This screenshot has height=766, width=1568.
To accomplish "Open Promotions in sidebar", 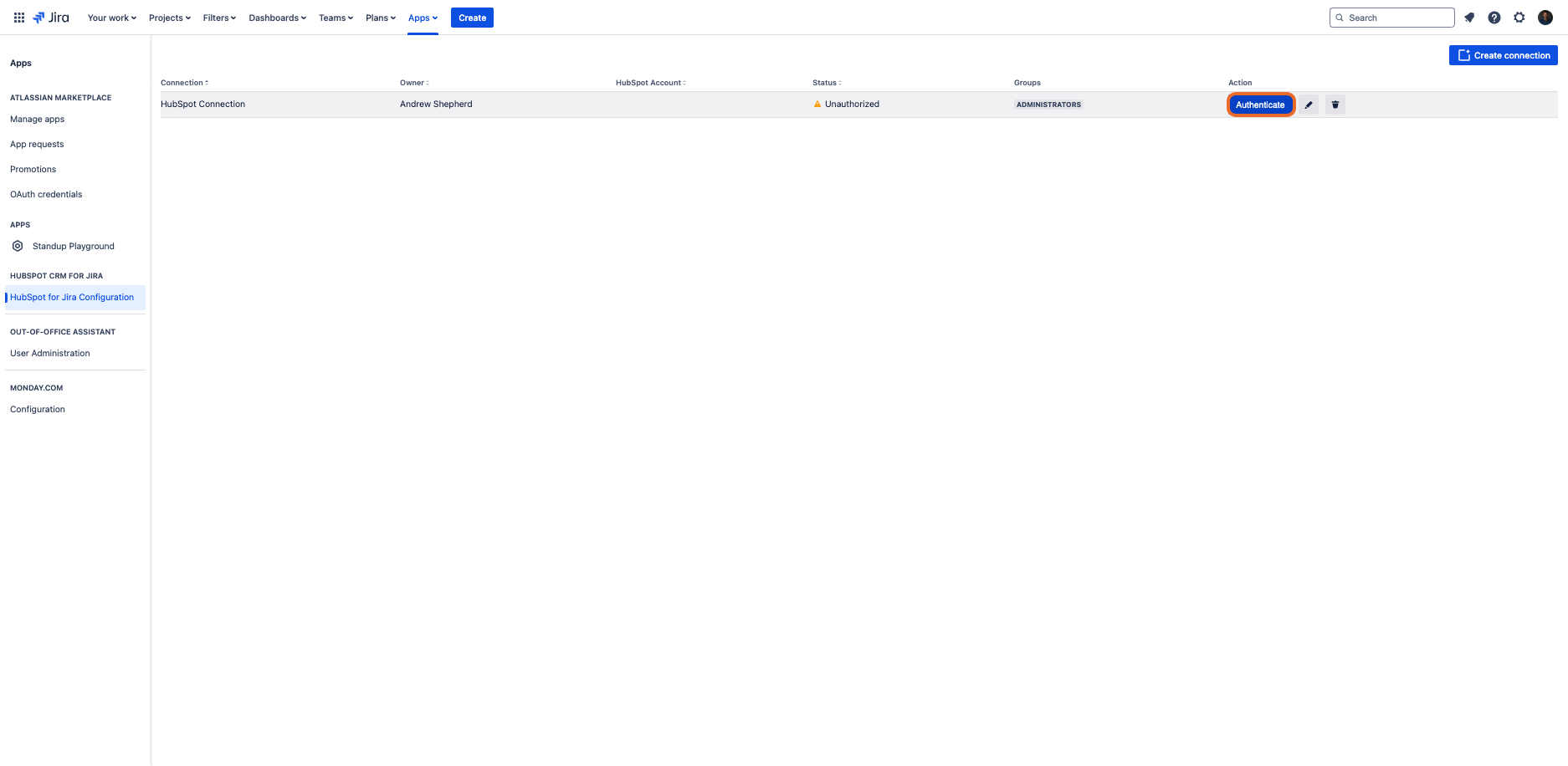I will [x=33, y=169].
